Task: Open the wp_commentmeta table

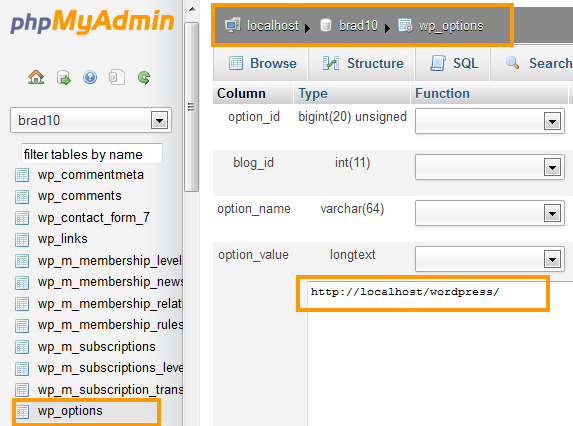Action: pyautogui.click(x=91, y=175)
